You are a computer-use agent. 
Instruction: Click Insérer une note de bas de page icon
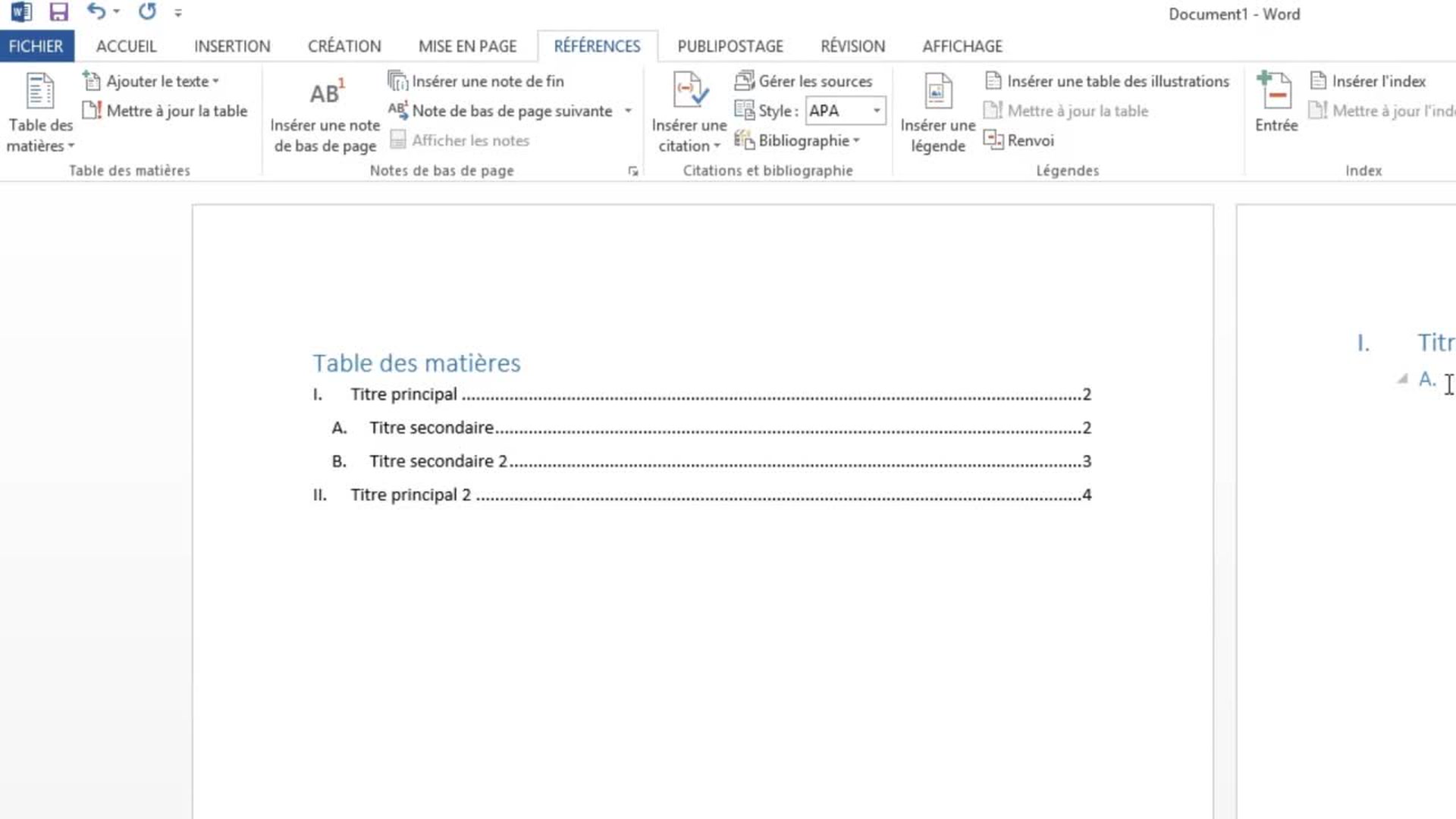coord(325,110)
